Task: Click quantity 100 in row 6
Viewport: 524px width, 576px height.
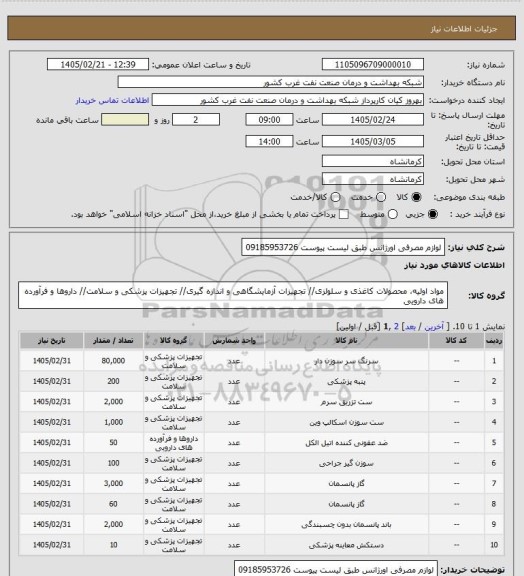Action: click(113, 463)
